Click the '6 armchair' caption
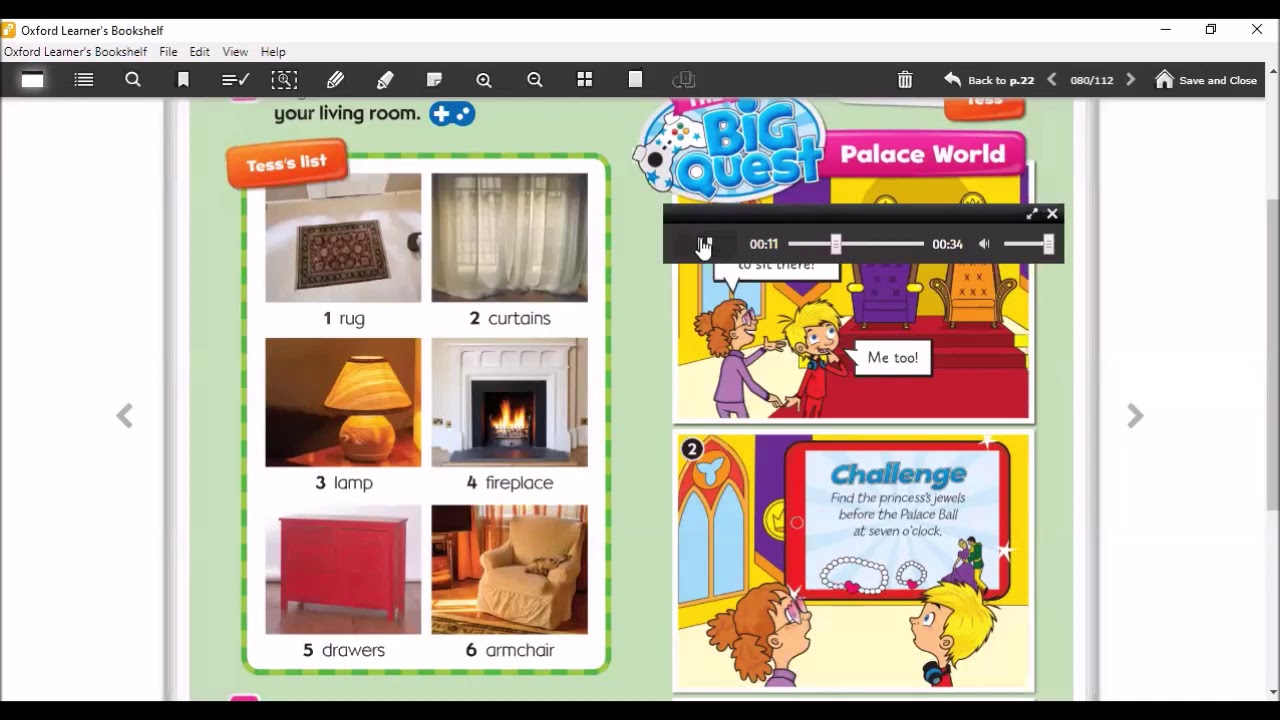 click(x=510, y=650)
